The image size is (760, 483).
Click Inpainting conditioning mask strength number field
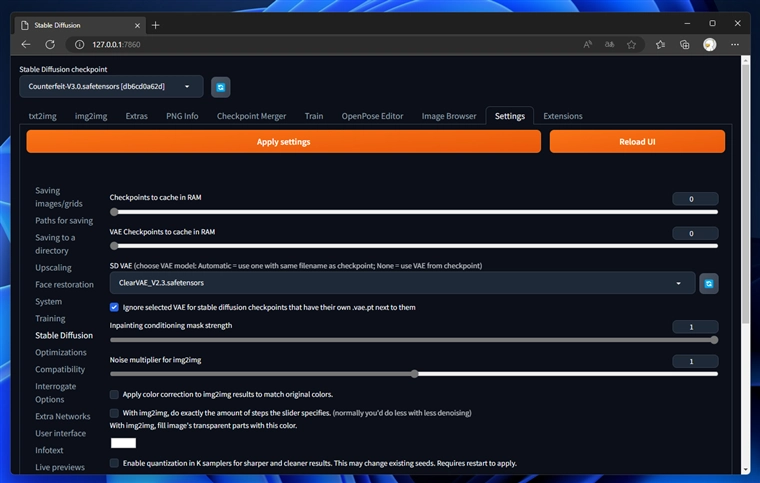695,327
